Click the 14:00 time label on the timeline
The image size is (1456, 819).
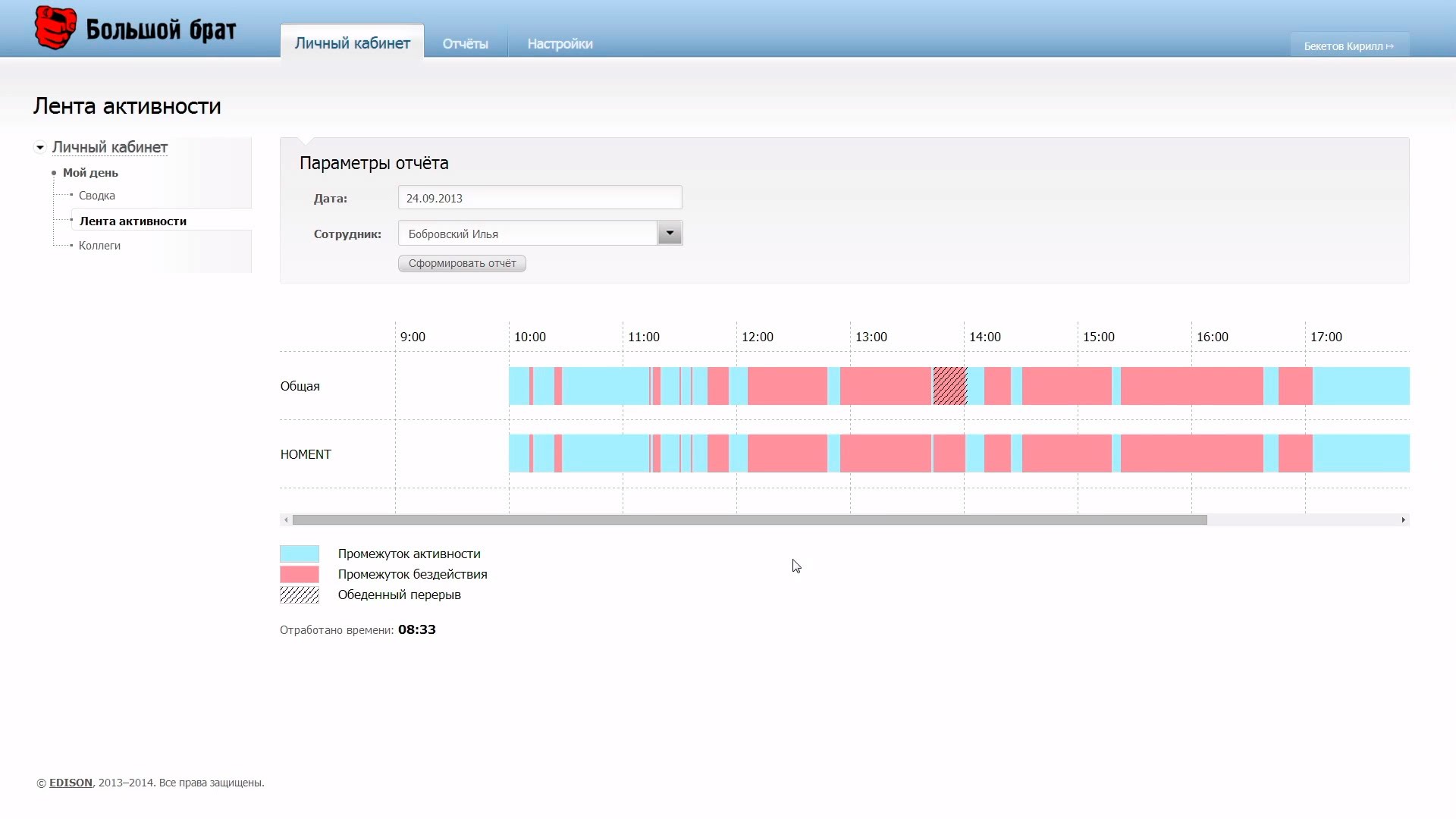984,337
